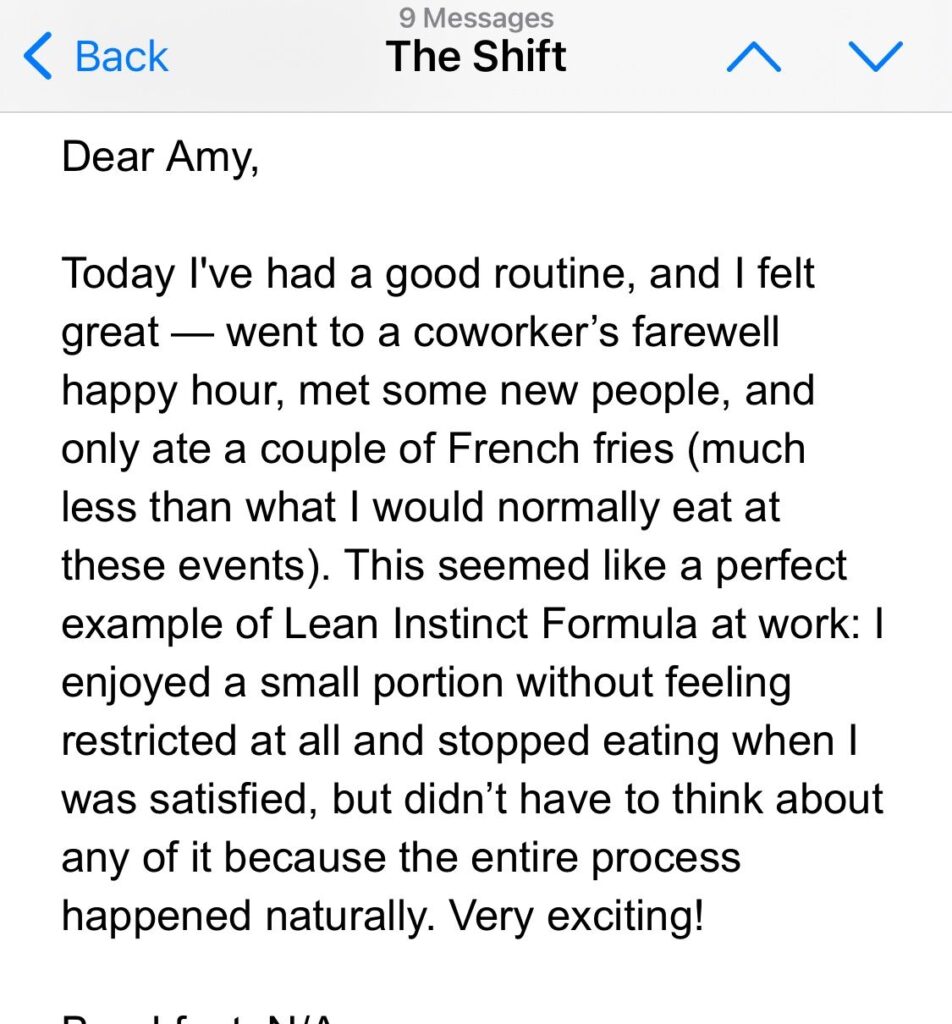Tap the 'The Shift' thread title
The height and width of the screenshot is (1024, 952).
(x=476, y=56)
